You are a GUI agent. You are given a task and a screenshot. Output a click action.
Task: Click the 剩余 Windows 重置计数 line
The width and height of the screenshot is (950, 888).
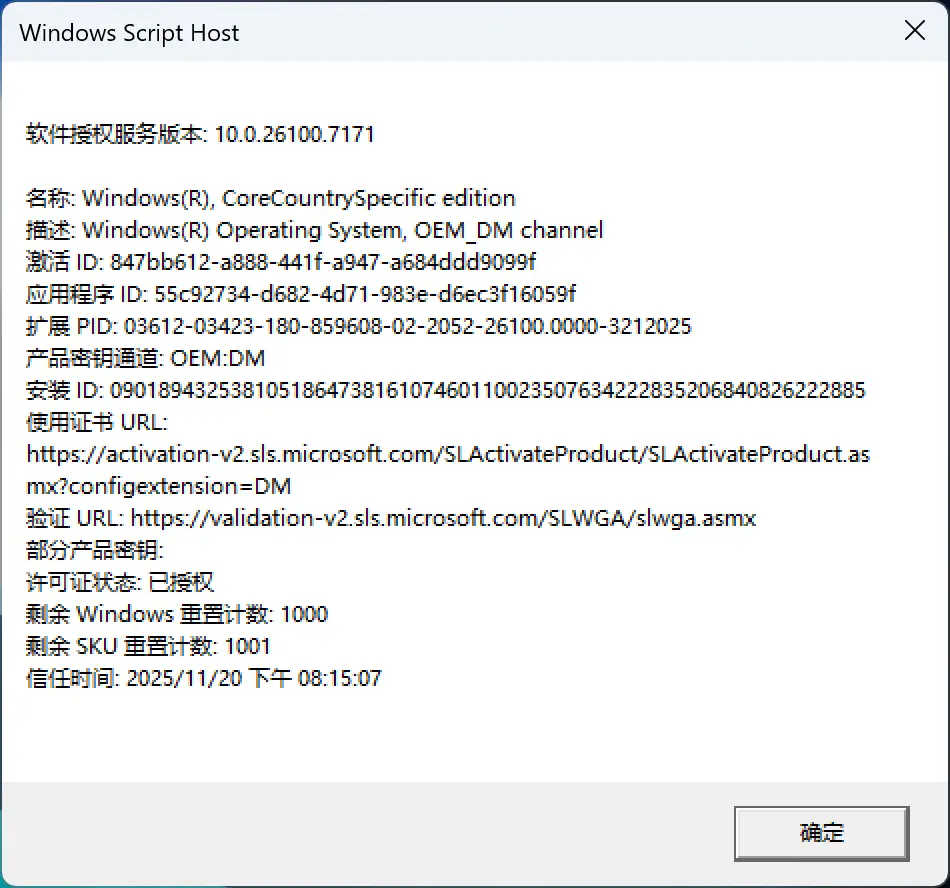[x=177, y=614]
